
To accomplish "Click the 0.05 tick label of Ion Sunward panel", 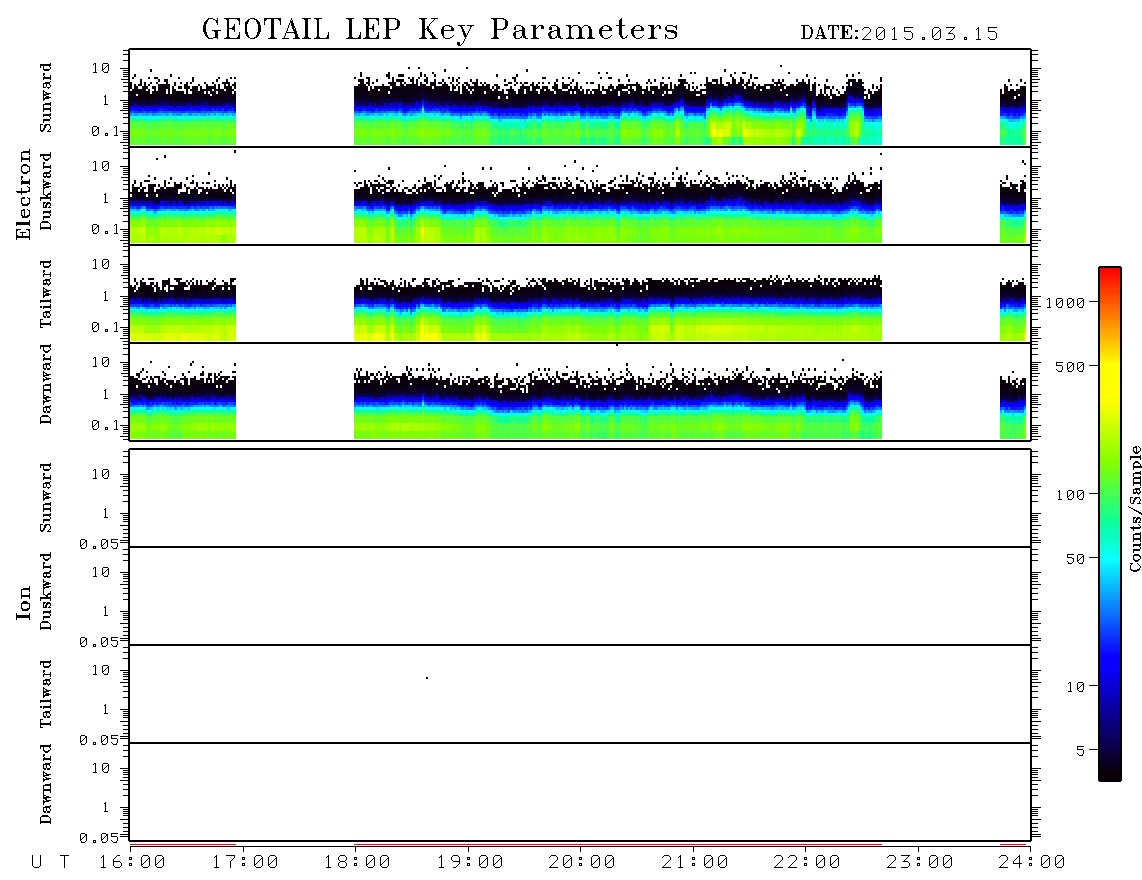I will pyautogui.click(x=98, y=544).
